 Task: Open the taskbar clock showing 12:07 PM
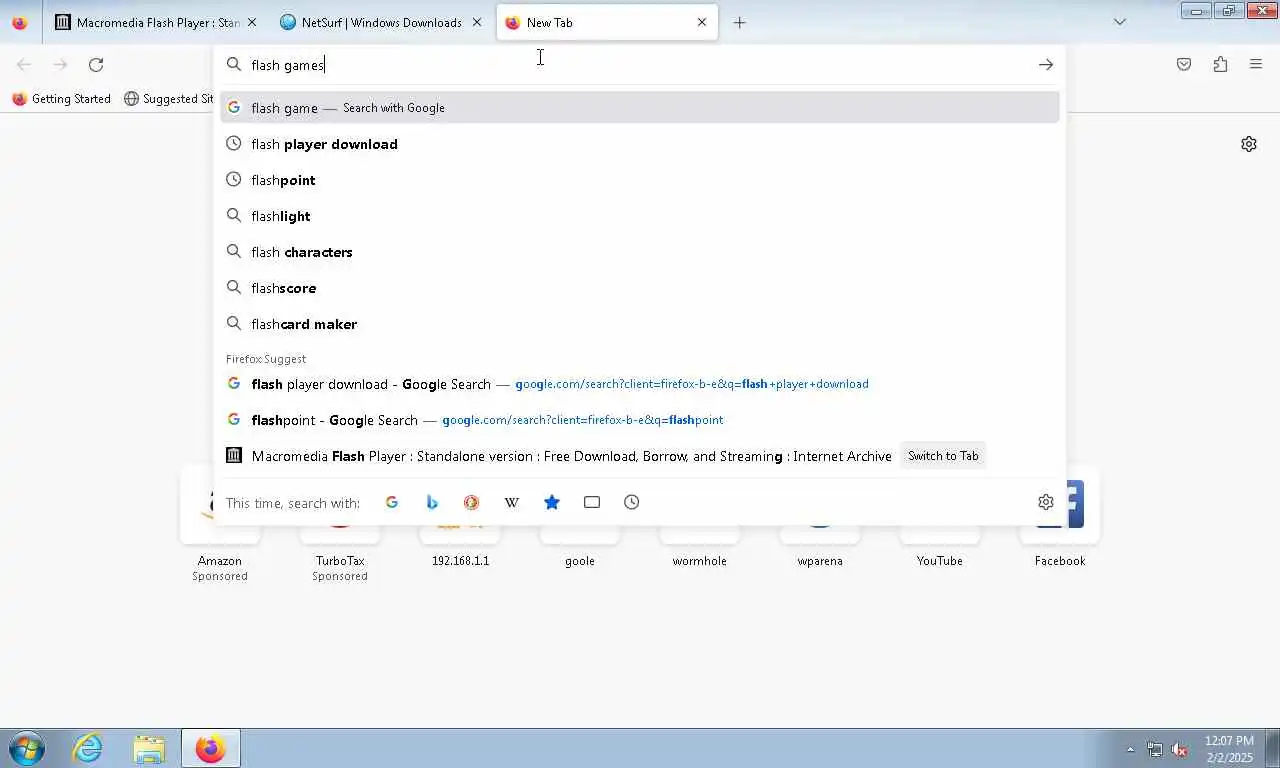[x=1229, y=748]
